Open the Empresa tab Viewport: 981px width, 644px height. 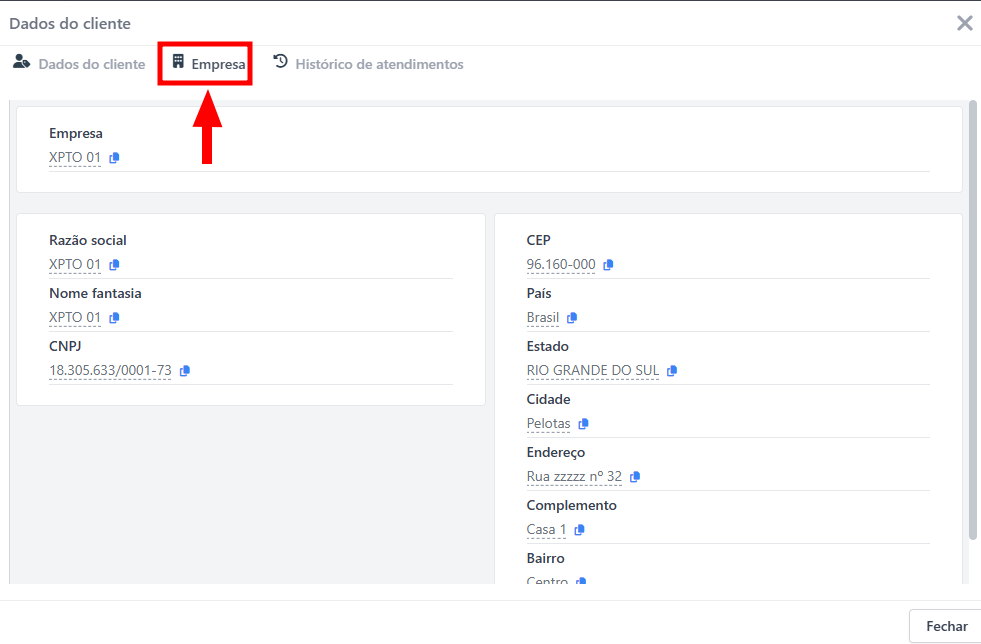(207, 64)
